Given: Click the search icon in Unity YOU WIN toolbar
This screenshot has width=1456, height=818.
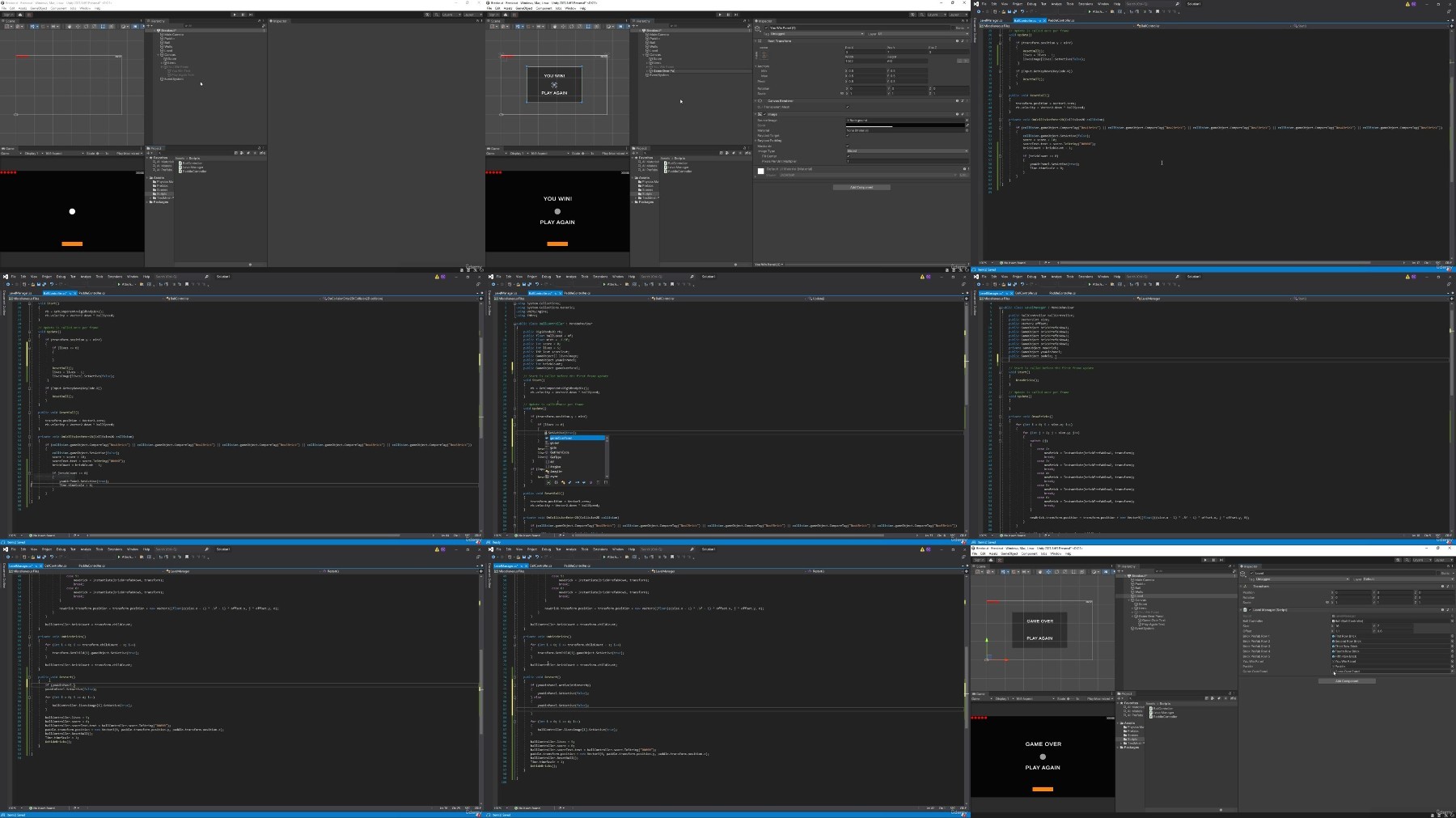Looking at the screenshot, I should 921,15.
